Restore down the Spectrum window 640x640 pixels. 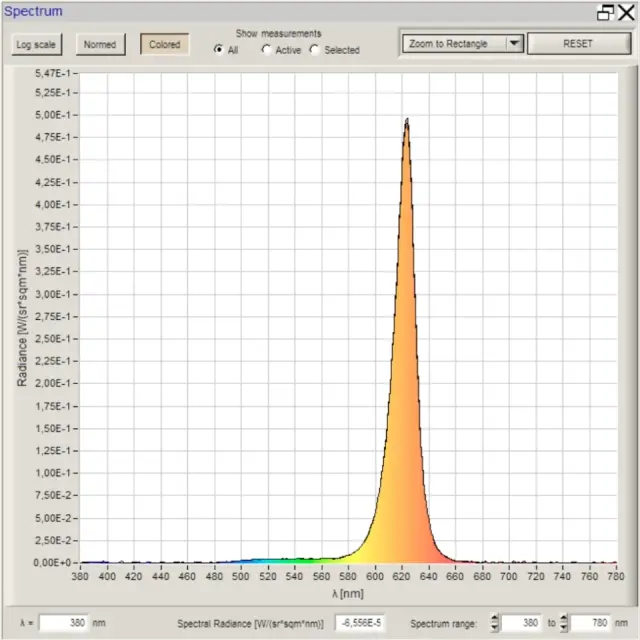click(x=605, y=12)
